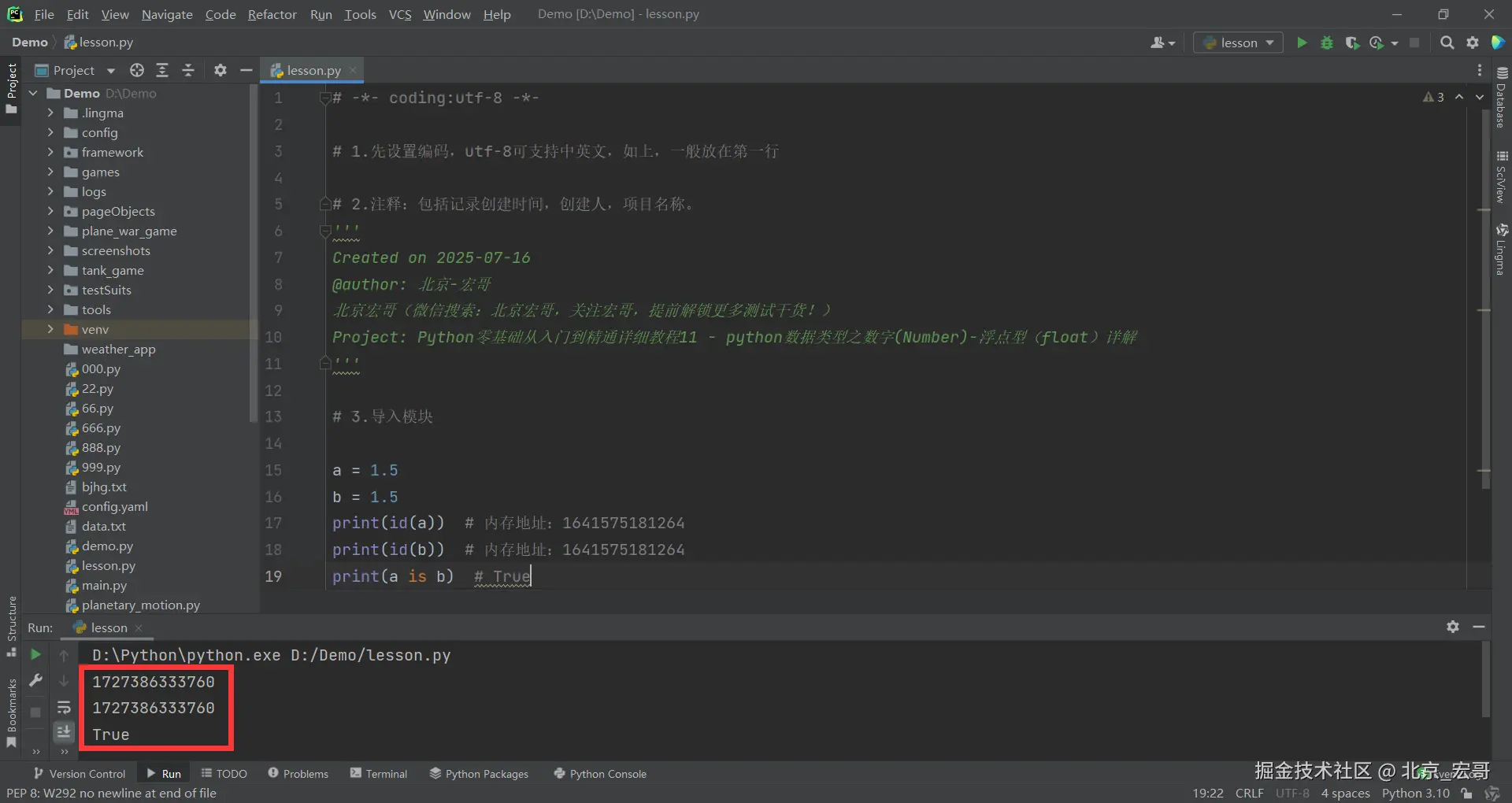Open main.py in the project tree
The height and width of the screenshot is (803, 1512).
point(104,586)
